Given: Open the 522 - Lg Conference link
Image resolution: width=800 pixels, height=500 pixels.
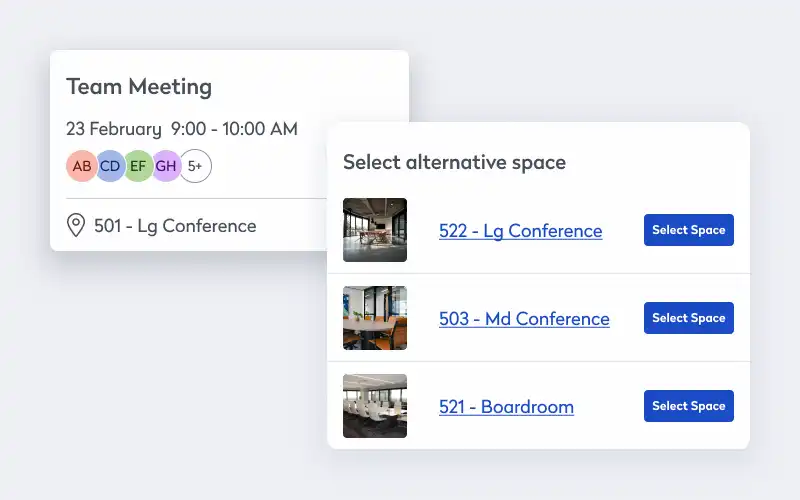Looking at the screenshot, I should click(520, 231).
